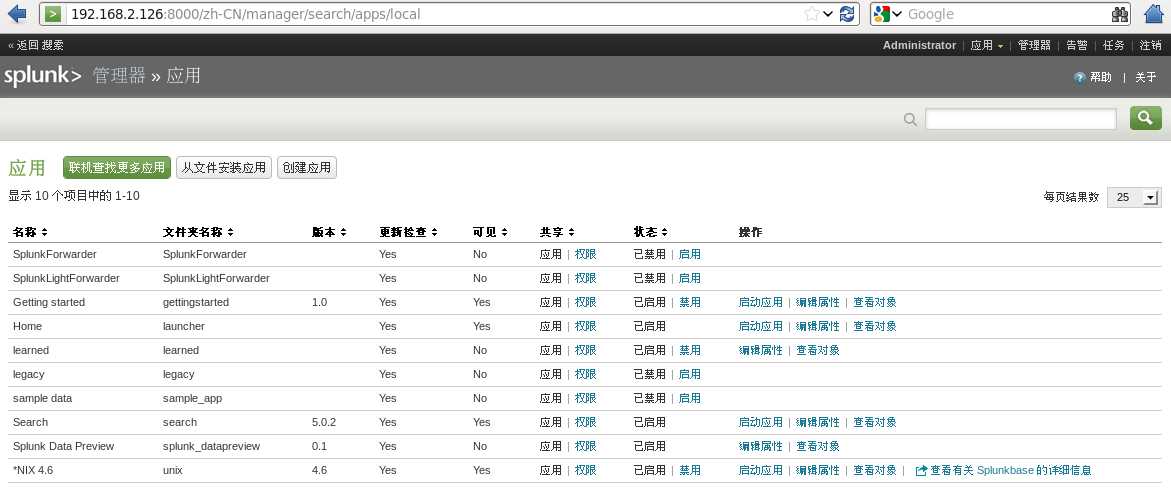Enable the SplunkForwarder app
1171x499 pixels.
click(689, 255)
